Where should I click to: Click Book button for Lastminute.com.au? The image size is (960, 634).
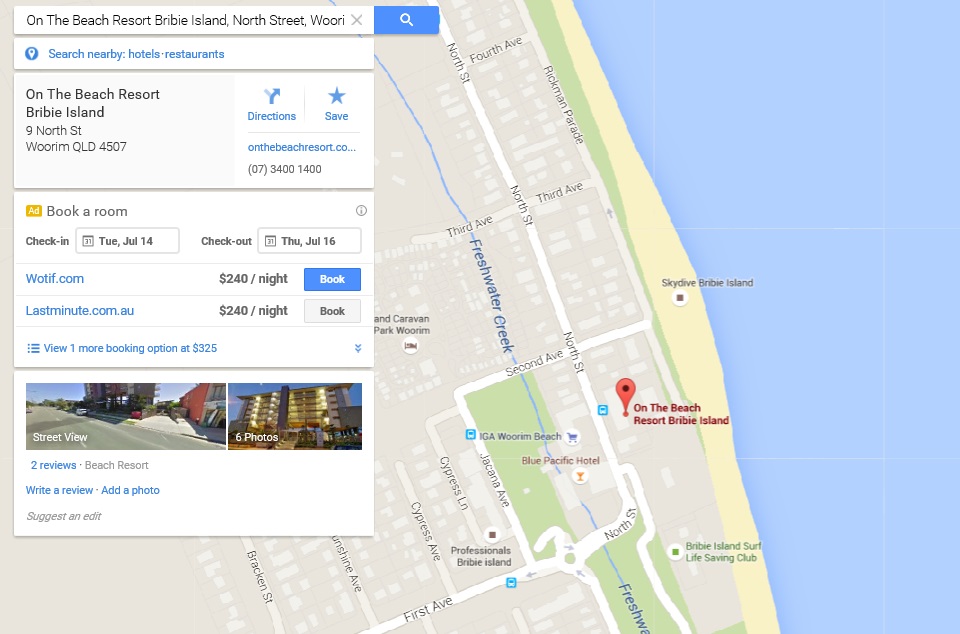(x=332, y=311)
